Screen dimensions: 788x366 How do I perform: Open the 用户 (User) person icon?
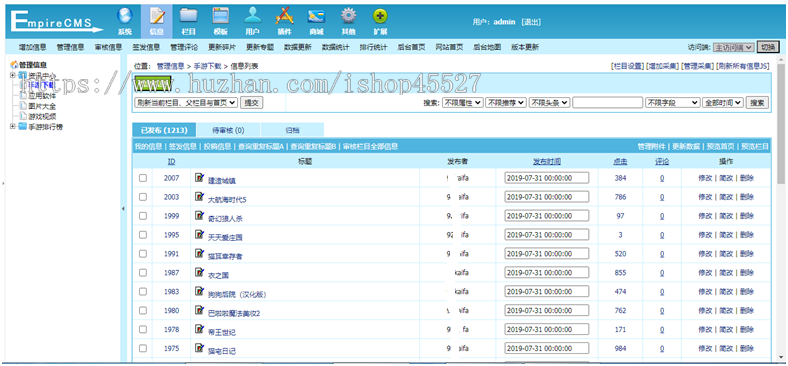(x=253, y=16)
